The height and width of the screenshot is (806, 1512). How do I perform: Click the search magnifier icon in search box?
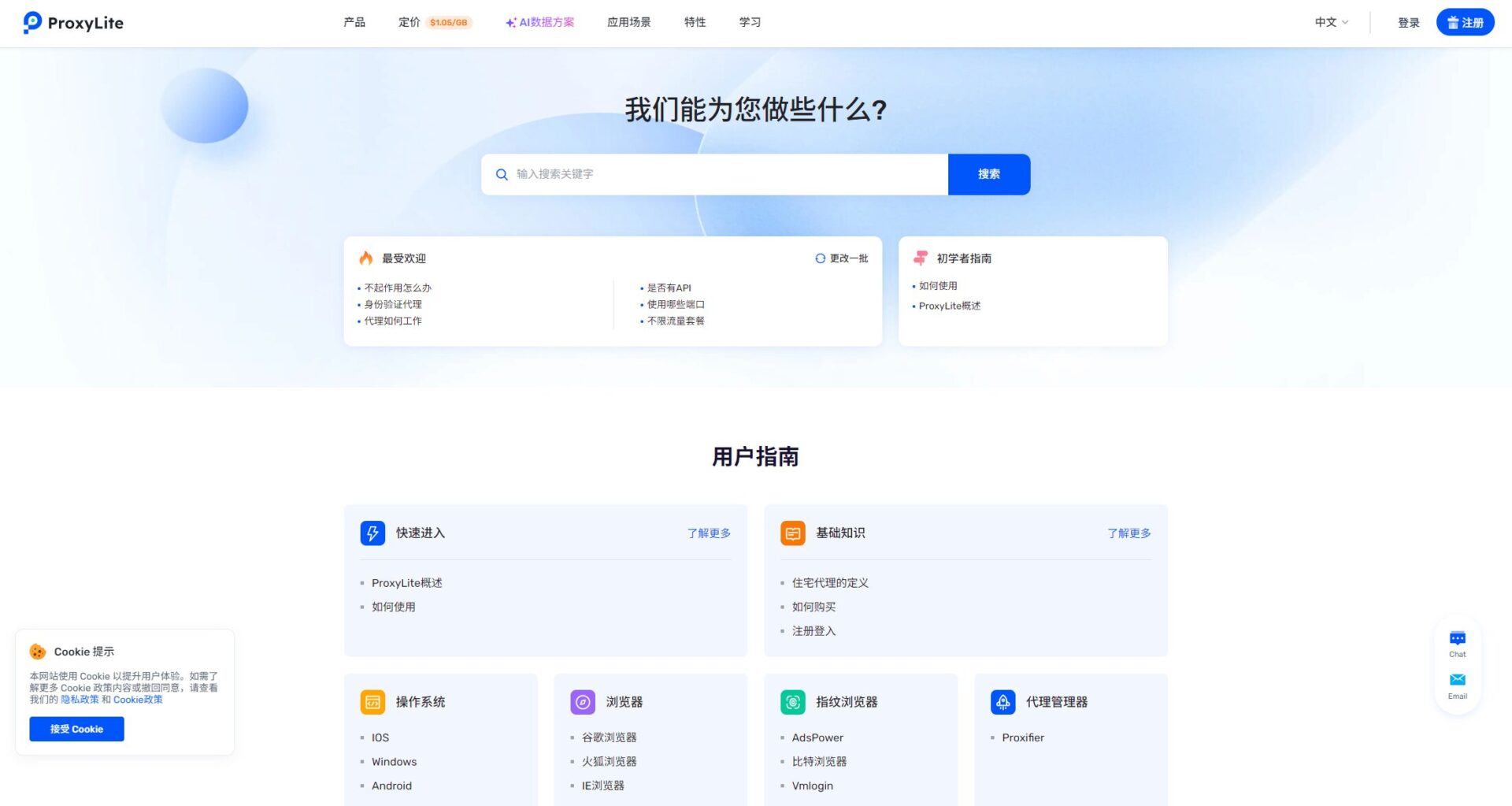502,174
